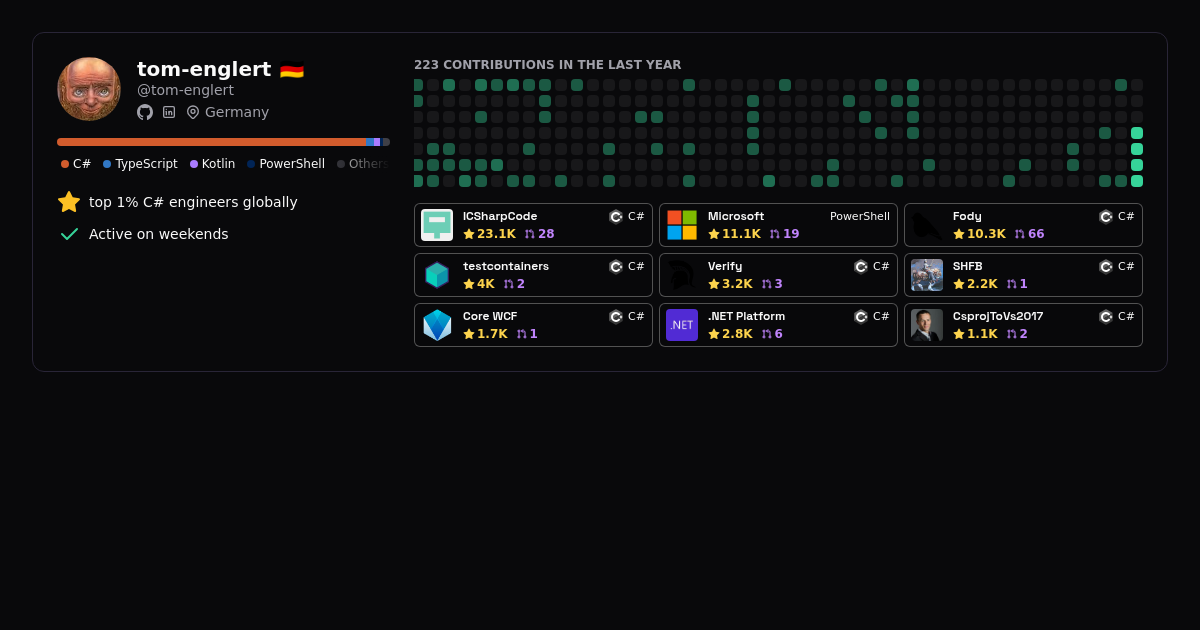Open the Verify repository logo
The width and height of the screenshot is (1200, 630).
[x=682, y=275]
